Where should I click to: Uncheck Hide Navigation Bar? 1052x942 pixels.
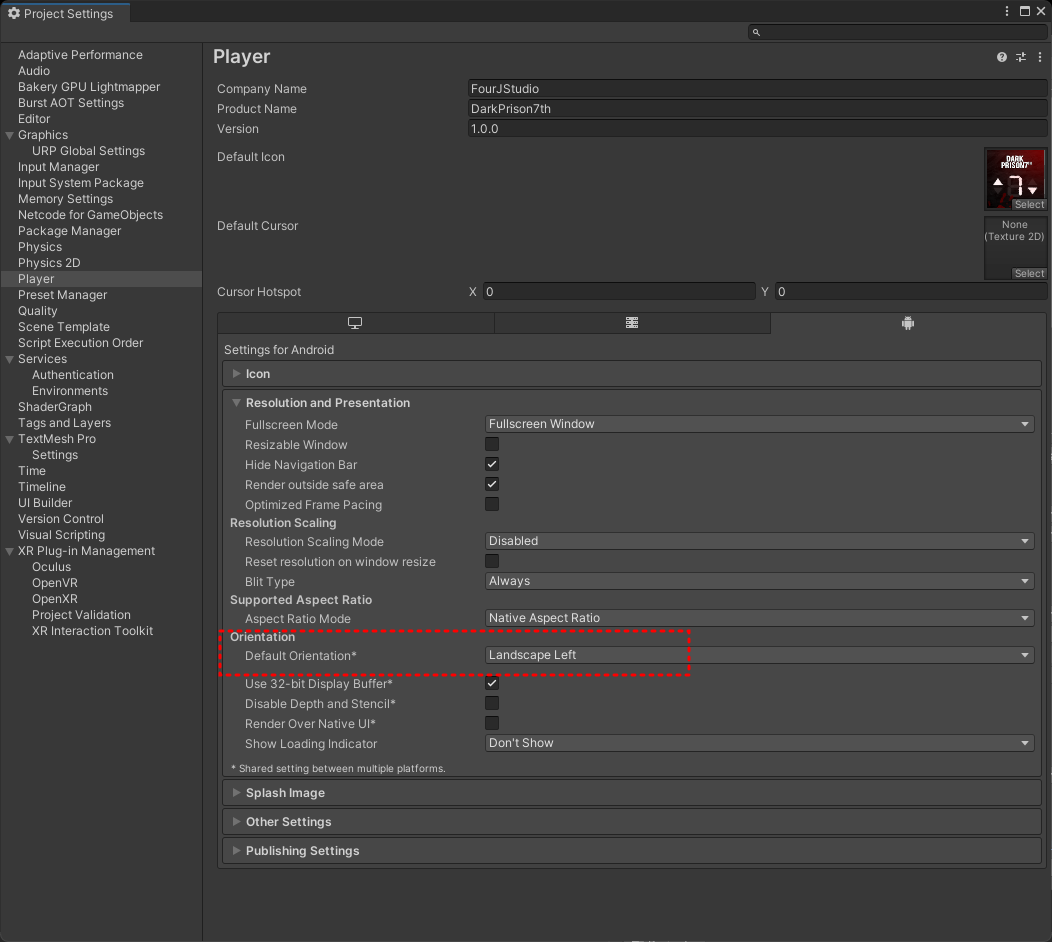tap(492, 464)
